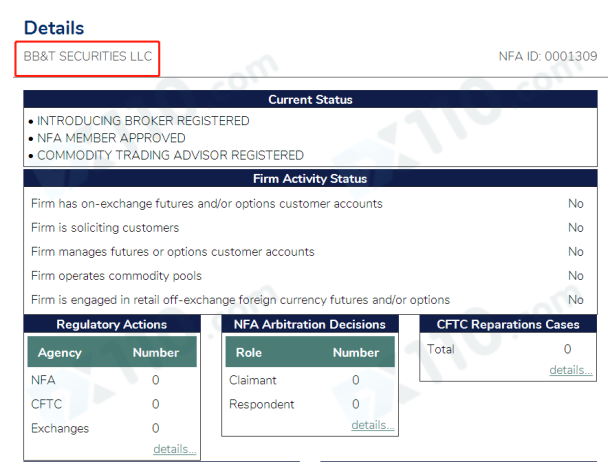Click the Current Status section header
Viewport: 610px width, 462px height.
[x=310, y=100]
